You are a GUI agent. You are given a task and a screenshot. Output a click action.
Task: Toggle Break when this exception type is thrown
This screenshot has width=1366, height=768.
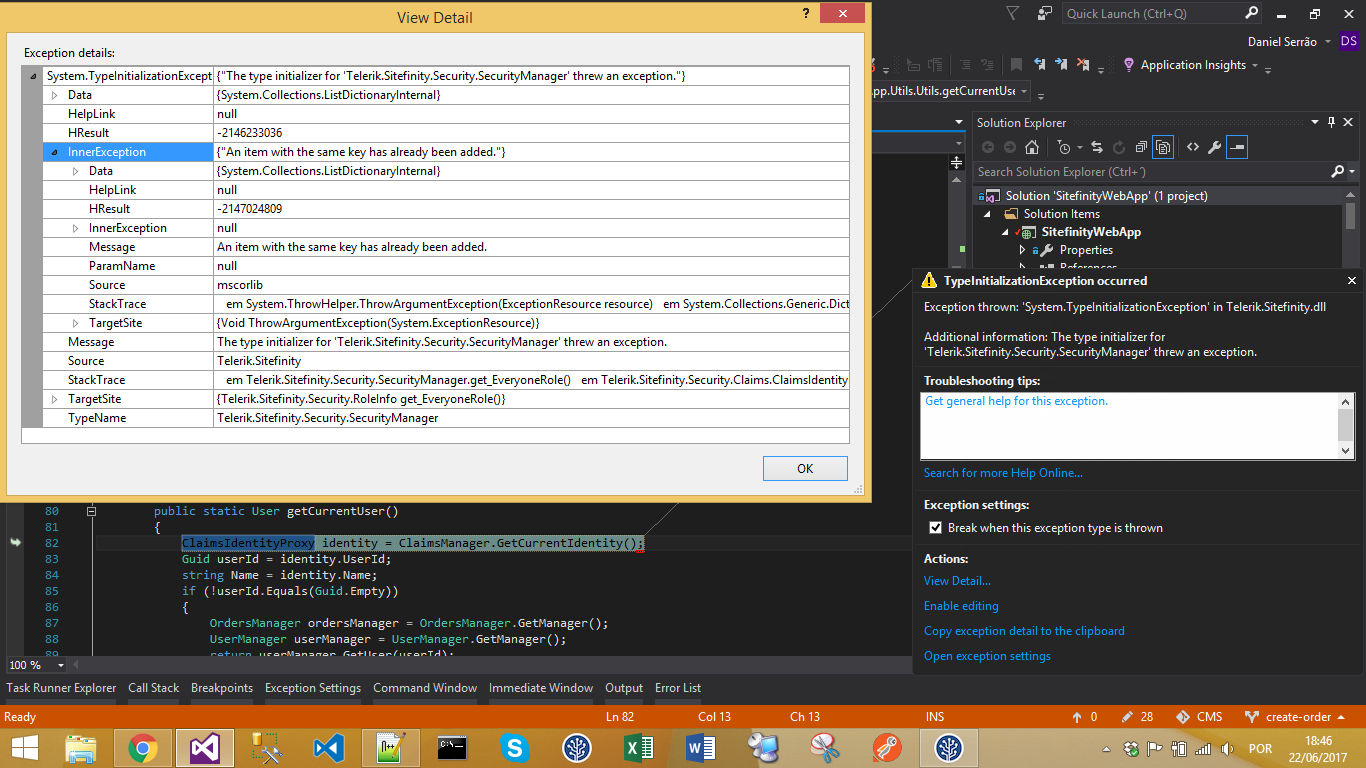coord(936,528)
